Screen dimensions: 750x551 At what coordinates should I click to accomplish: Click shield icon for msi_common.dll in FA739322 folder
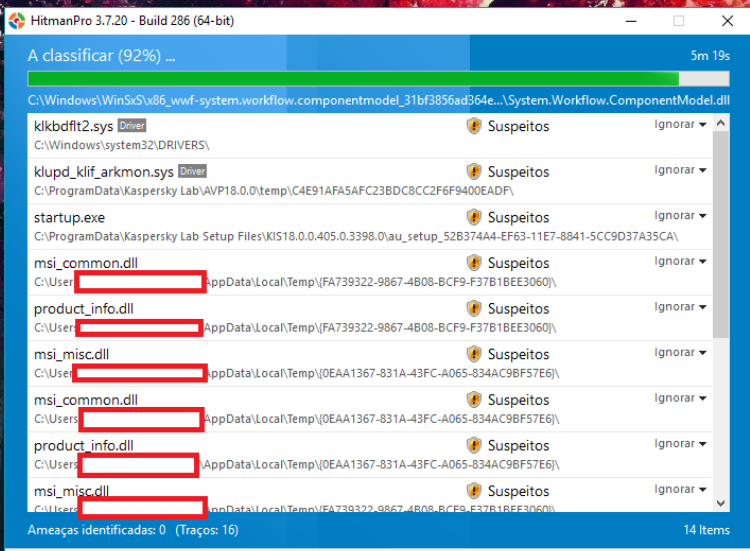pos(474,263)
